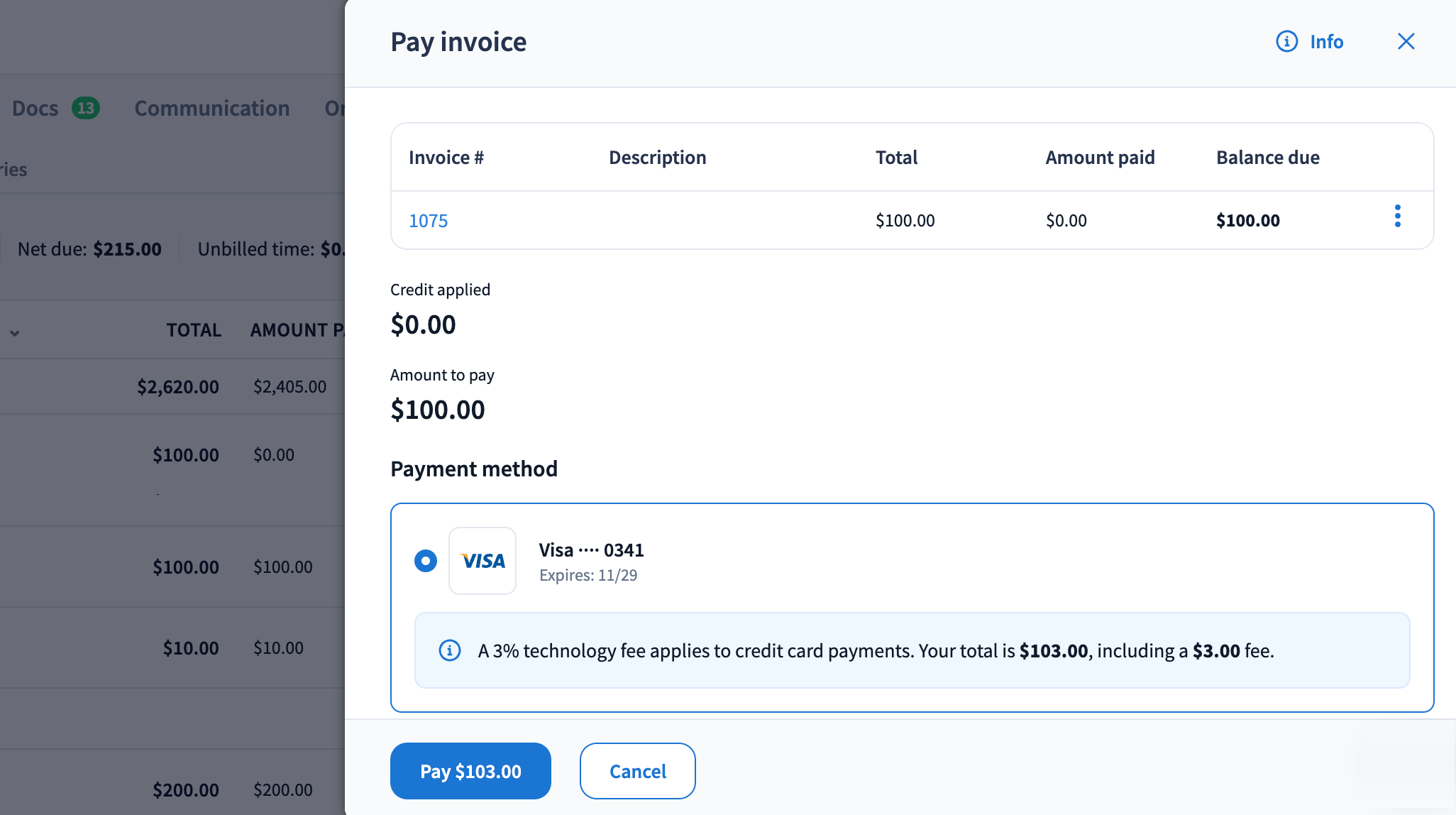Expand the chevron beside TOTAL column
The image size is (1456, 815).
(14, 332)
